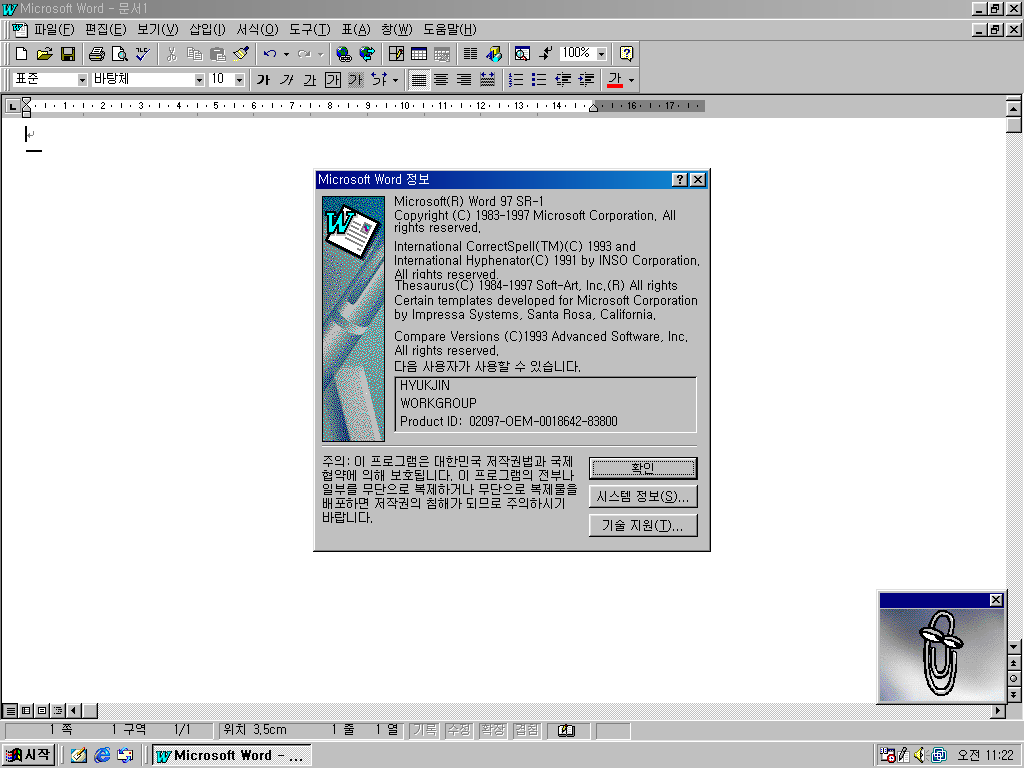Expand the font color palette arrow

point(631,80)
